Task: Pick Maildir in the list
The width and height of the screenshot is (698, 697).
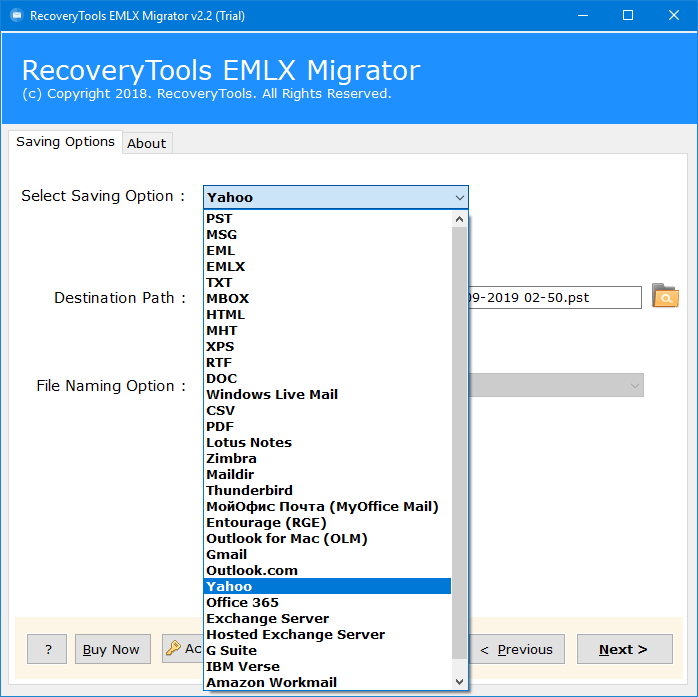Action: [x=327, y=475]
